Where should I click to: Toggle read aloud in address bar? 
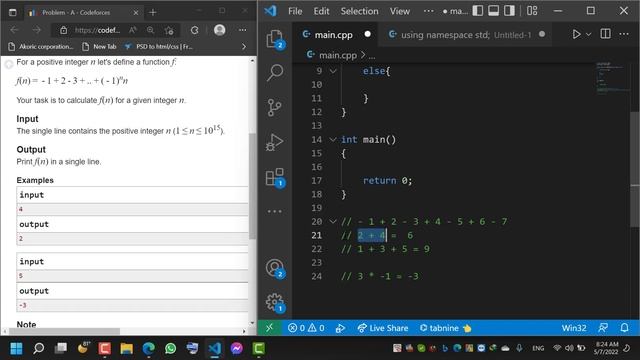[x=133, y=30]
